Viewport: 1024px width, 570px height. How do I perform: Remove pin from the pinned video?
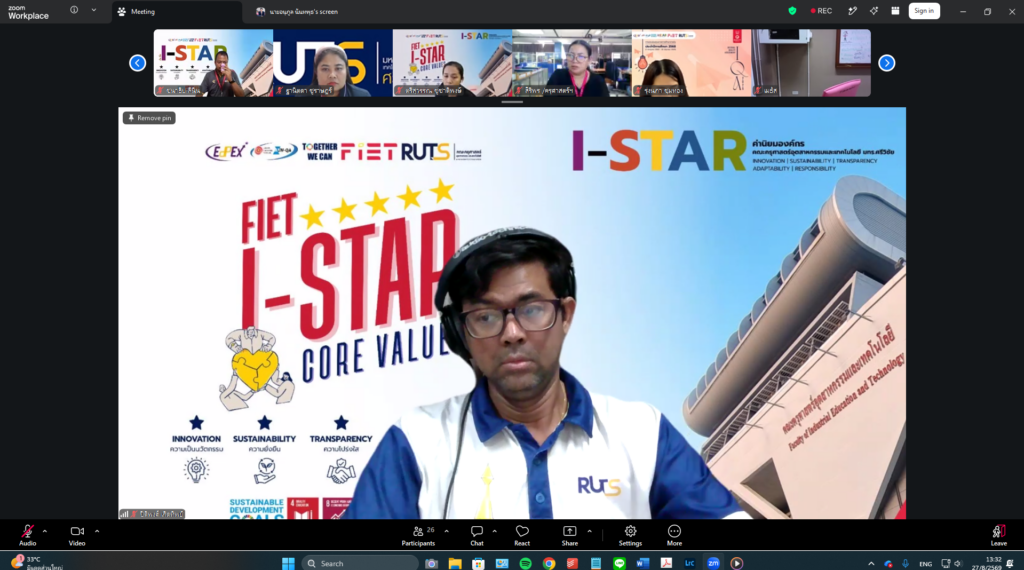(150, 118)
